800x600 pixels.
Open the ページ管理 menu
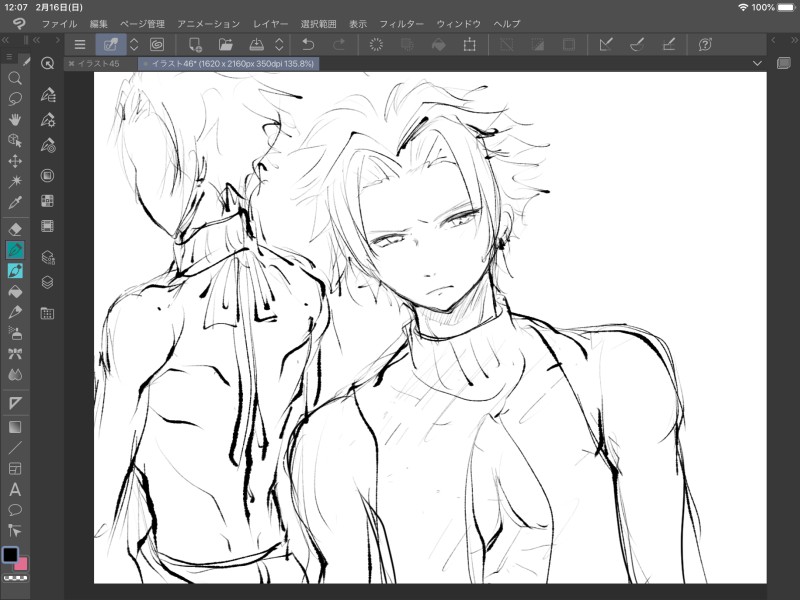pos(142,23)
